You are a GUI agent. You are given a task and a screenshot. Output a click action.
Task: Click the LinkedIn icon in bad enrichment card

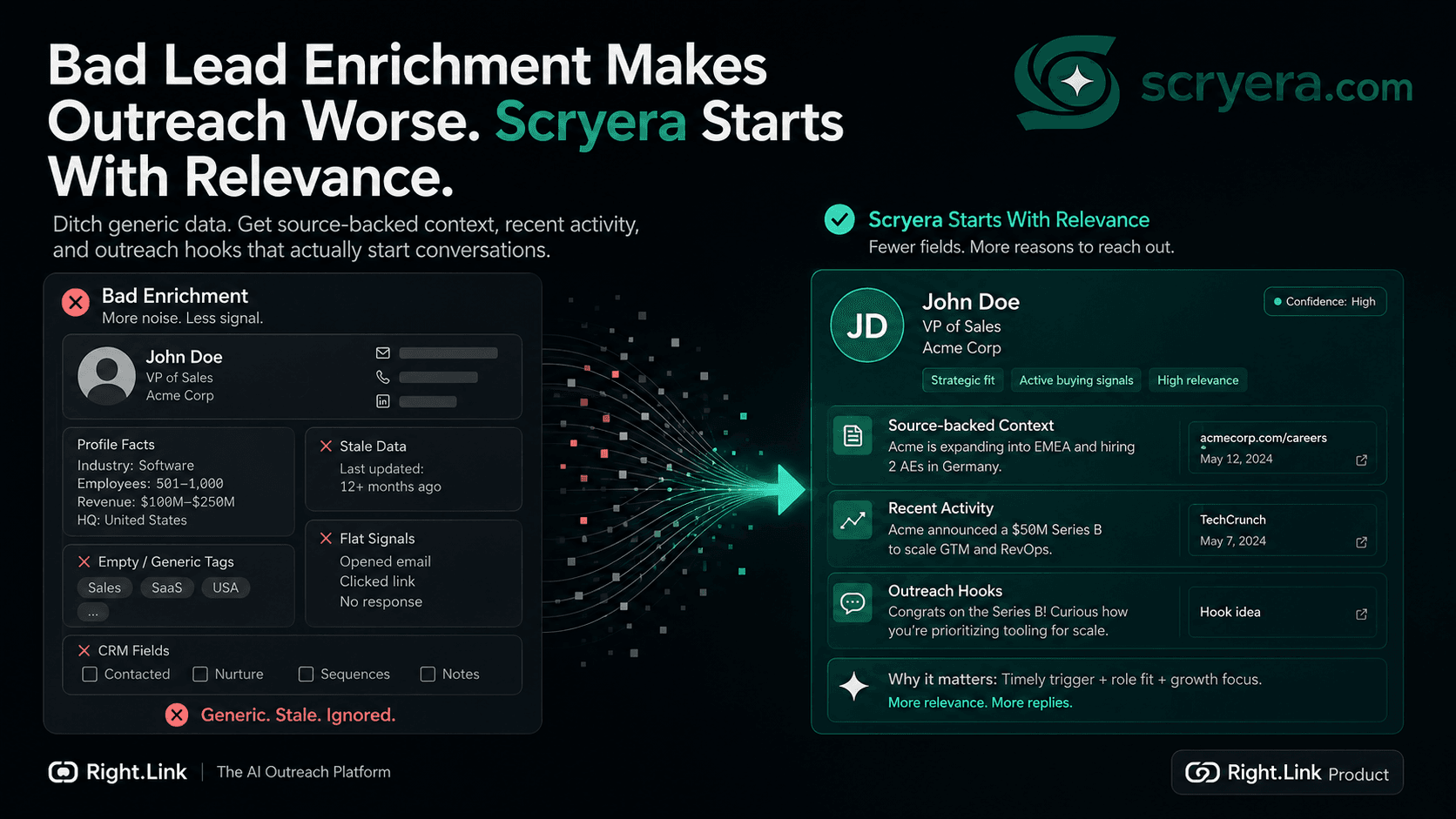(x=382, y=401)
